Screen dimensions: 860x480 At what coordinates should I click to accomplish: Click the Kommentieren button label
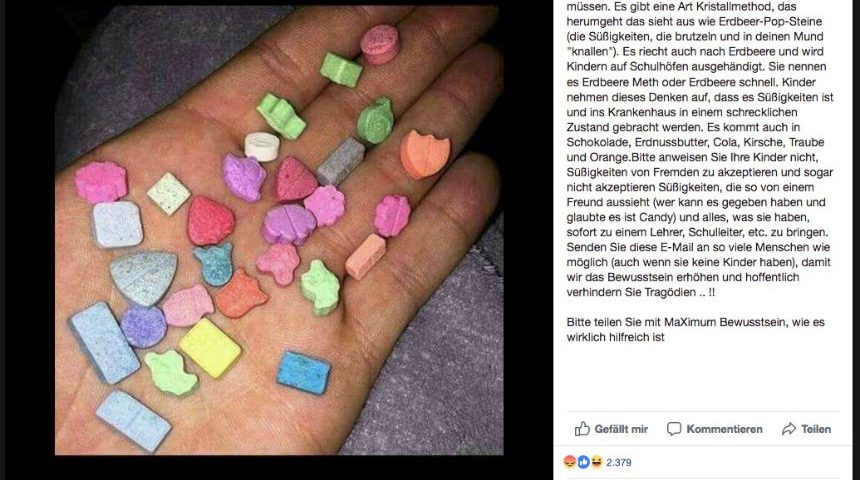coord(724,429)
